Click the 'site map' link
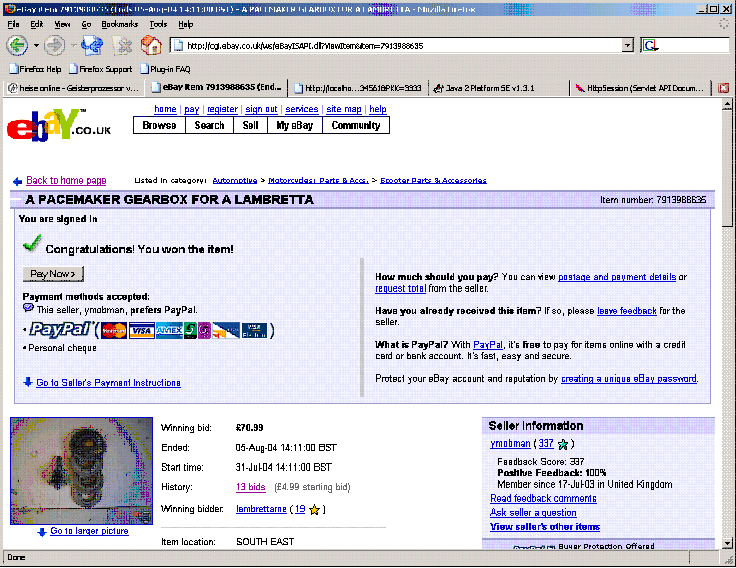The image size is (736, 568). [x=344, y=109]
